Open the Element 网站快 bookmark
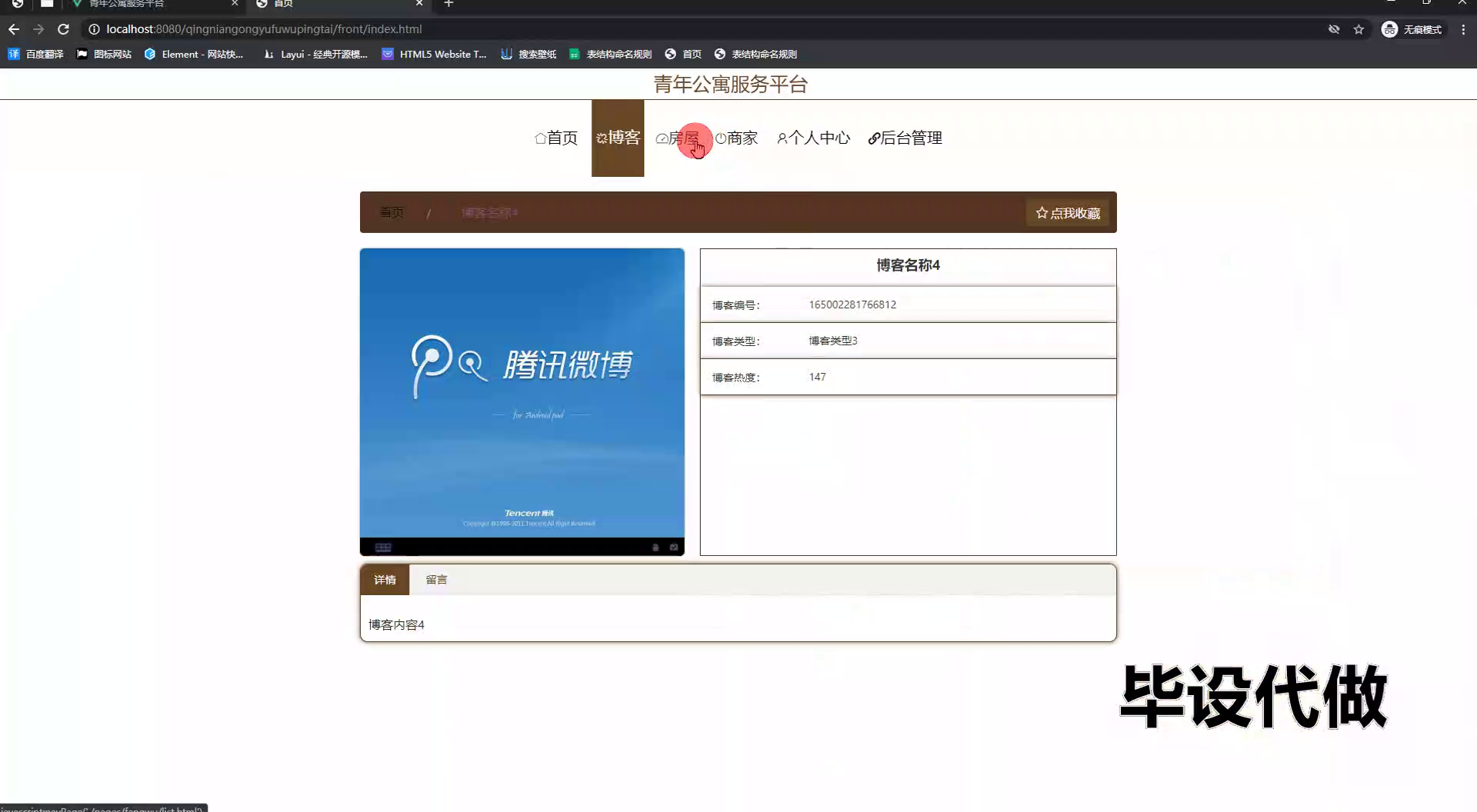The width and height of the screenshot is (1477, 812). coord(194,54)
